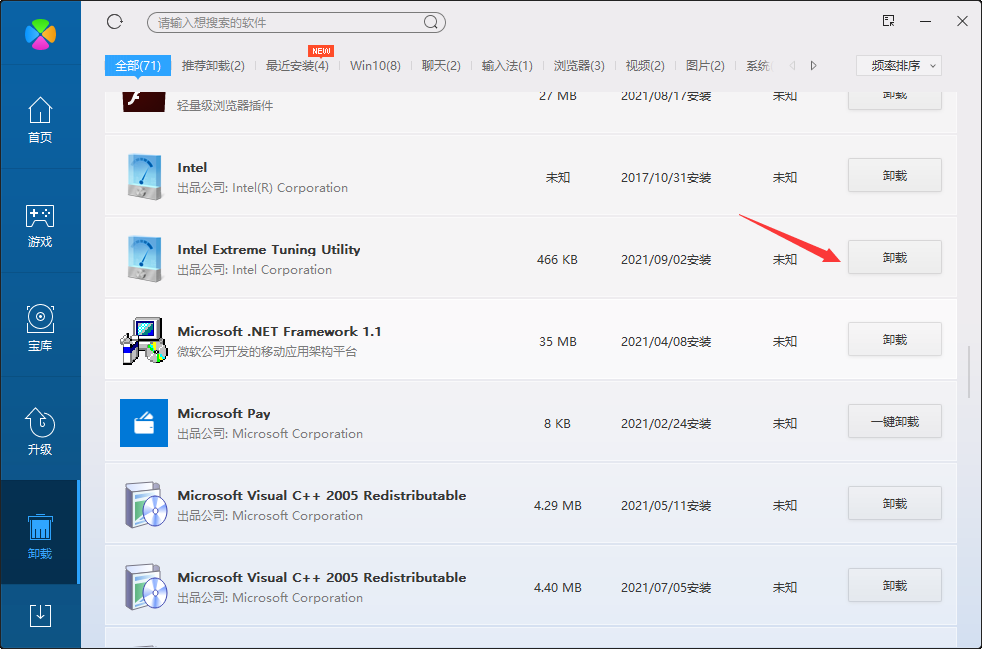Image resolution: width=982 pixels, height=649 pixels.
Task: Open the 频率排序 sort dropdown
Action: pos(899,65)
